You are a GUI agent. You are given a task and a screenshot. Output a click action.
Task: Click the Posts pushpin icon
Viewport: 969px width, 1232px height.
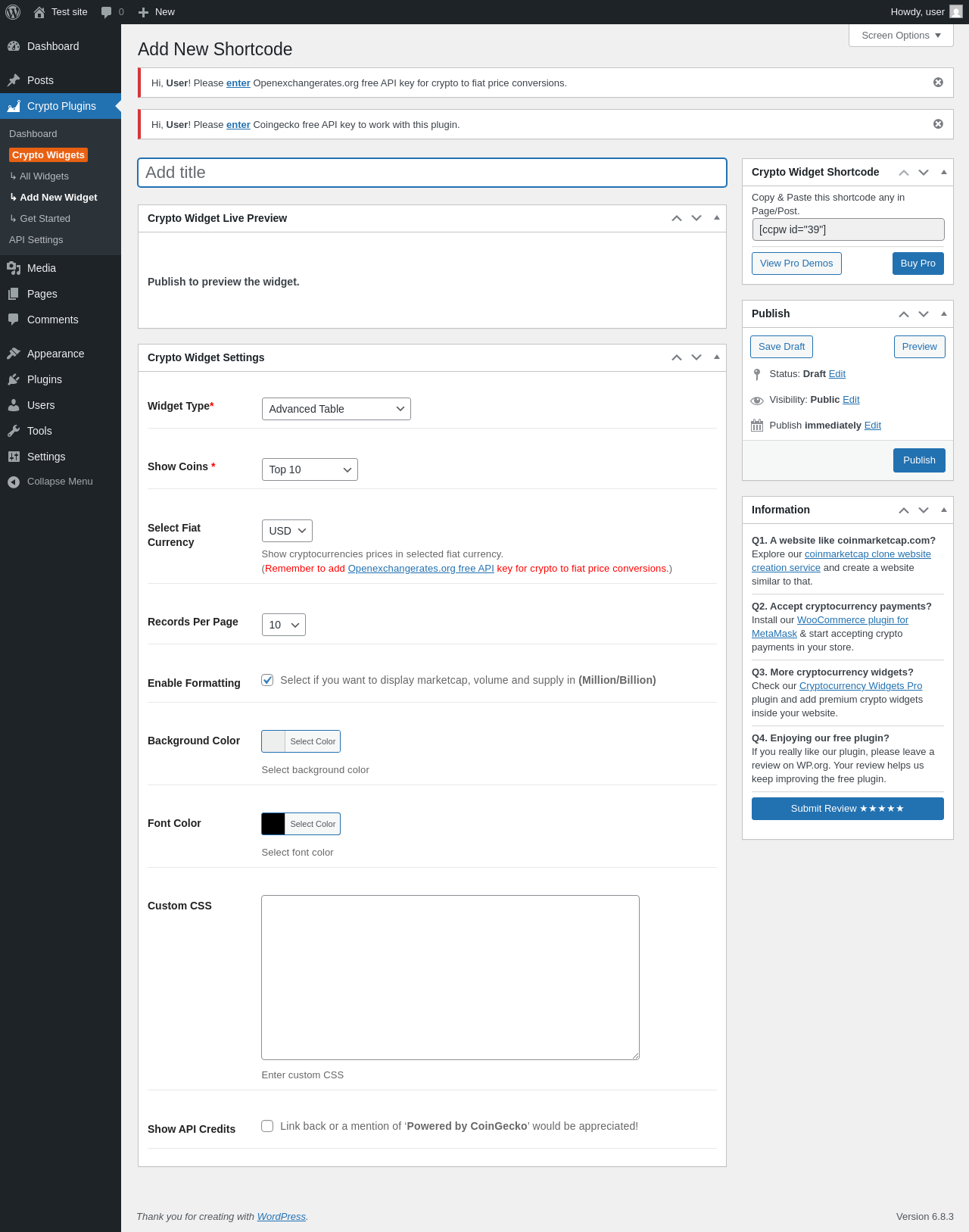pos(14,80)
